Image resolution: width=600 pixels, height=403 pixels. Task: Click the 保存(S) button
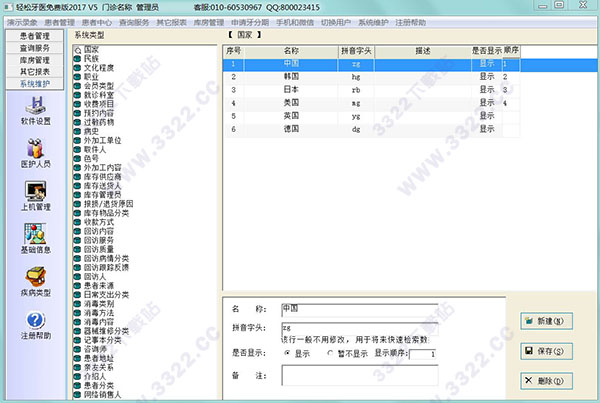tap(546, 351)
